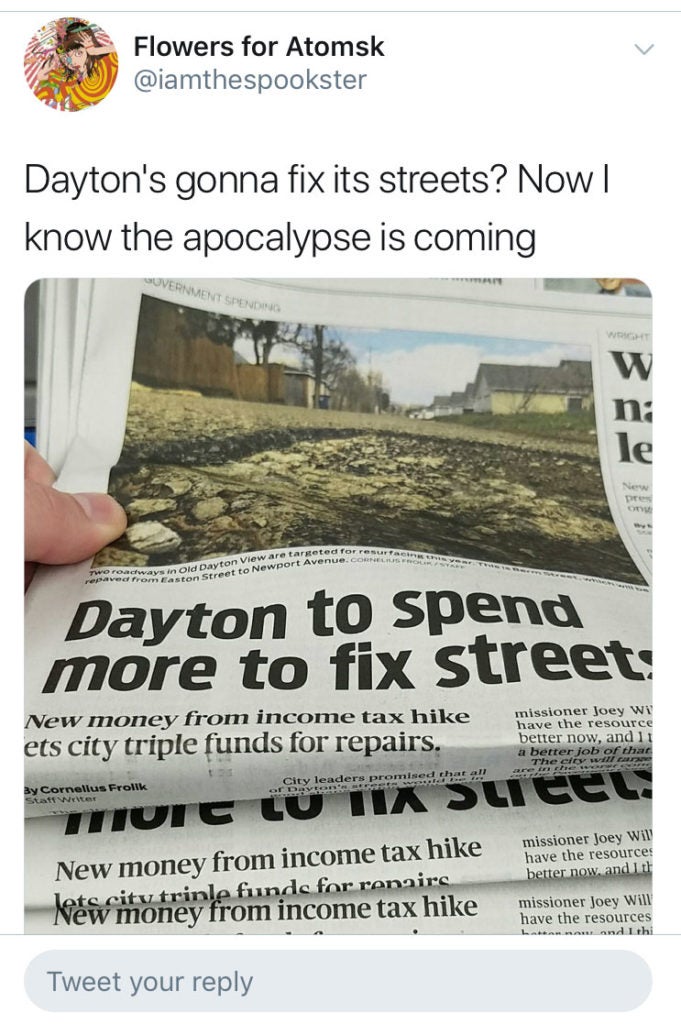
Task: Tap the 'know the apocalypse is coming' line
Action: [x=279, y=237]
